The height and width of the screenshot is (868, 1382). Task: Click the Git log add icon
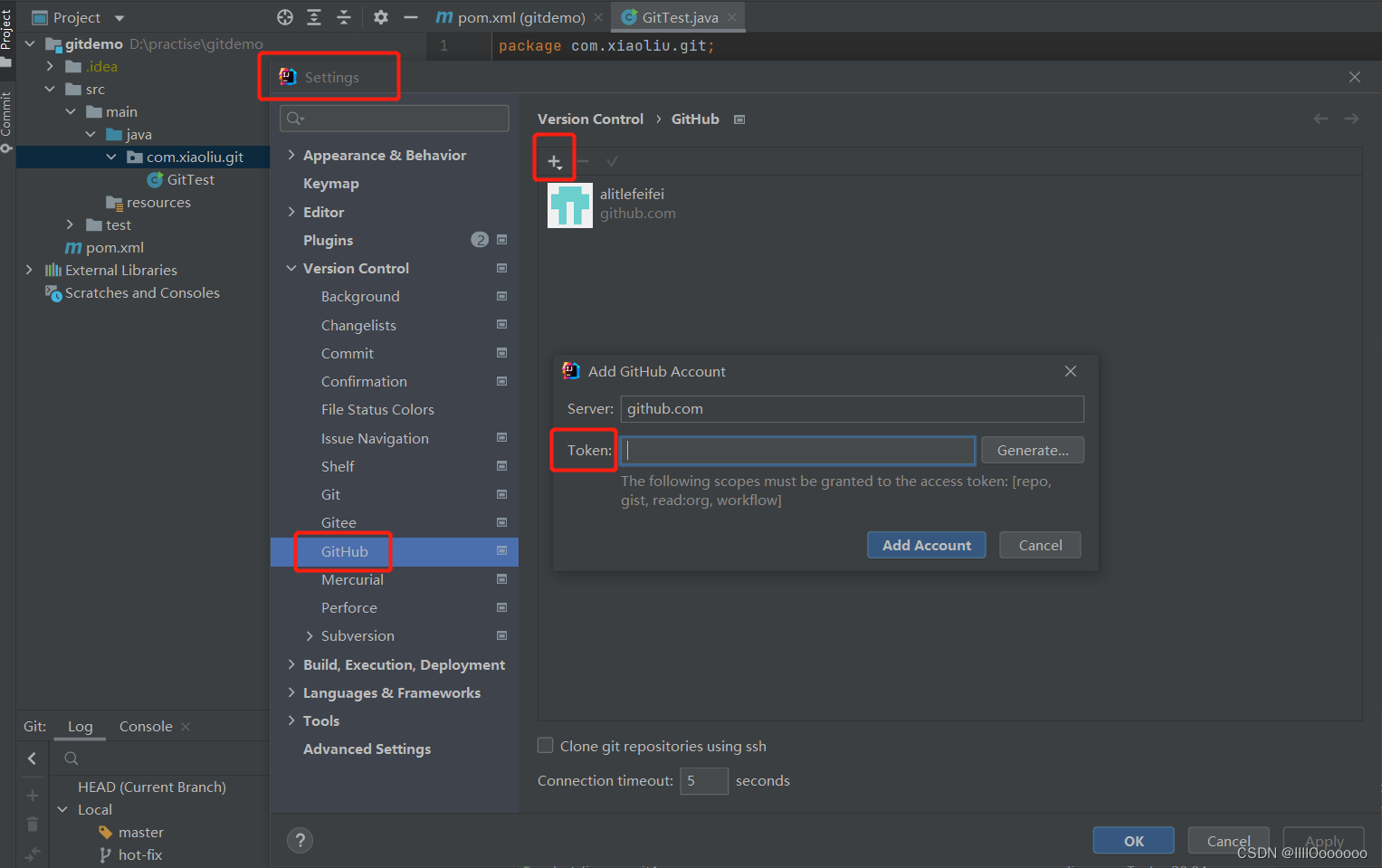pyautogui.click(x=33, y=796)
